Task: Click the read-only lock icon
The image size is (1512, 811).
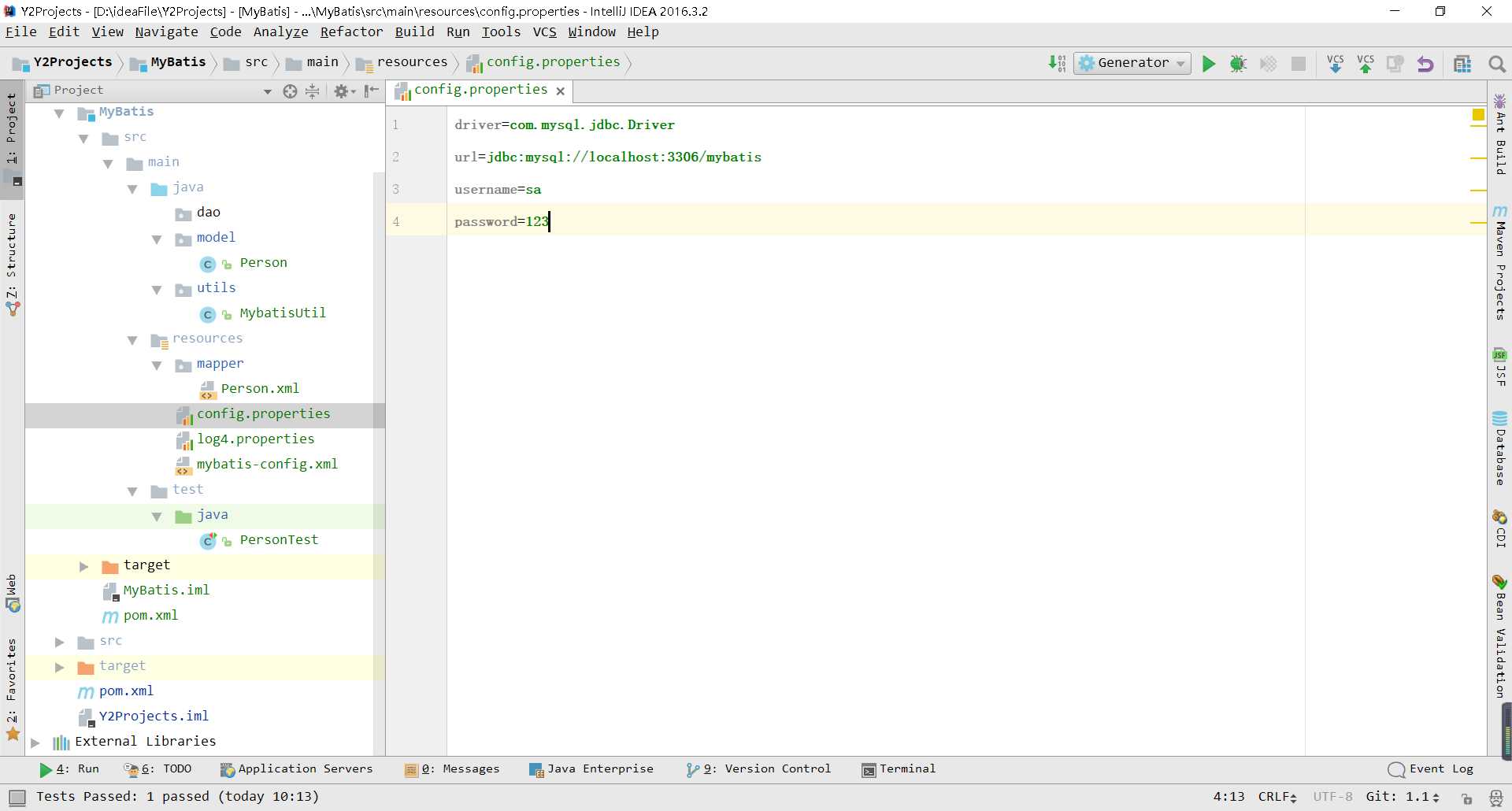Action: [x=1466, y=798]
